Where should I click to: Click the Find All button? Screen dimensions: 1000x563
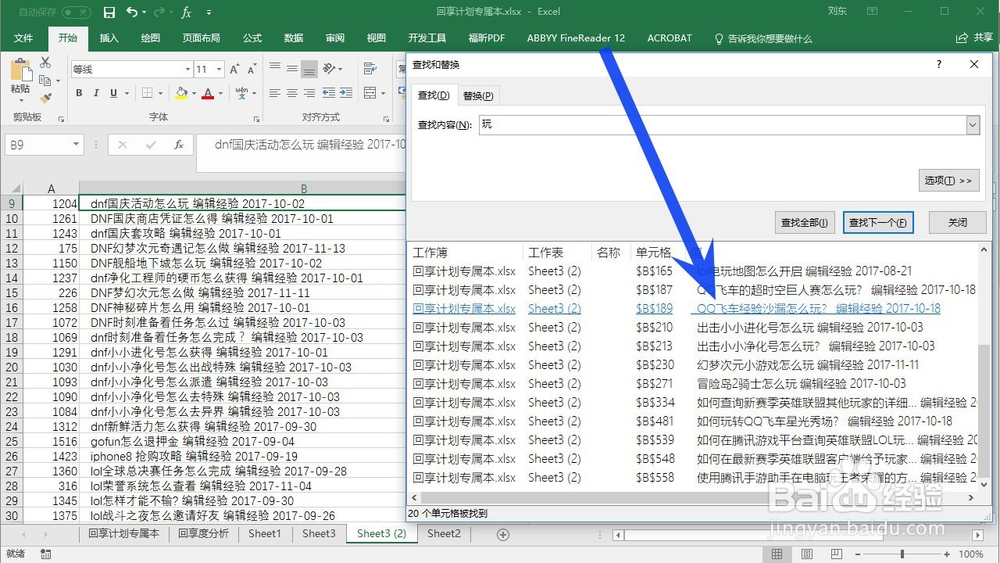point(805,223)
